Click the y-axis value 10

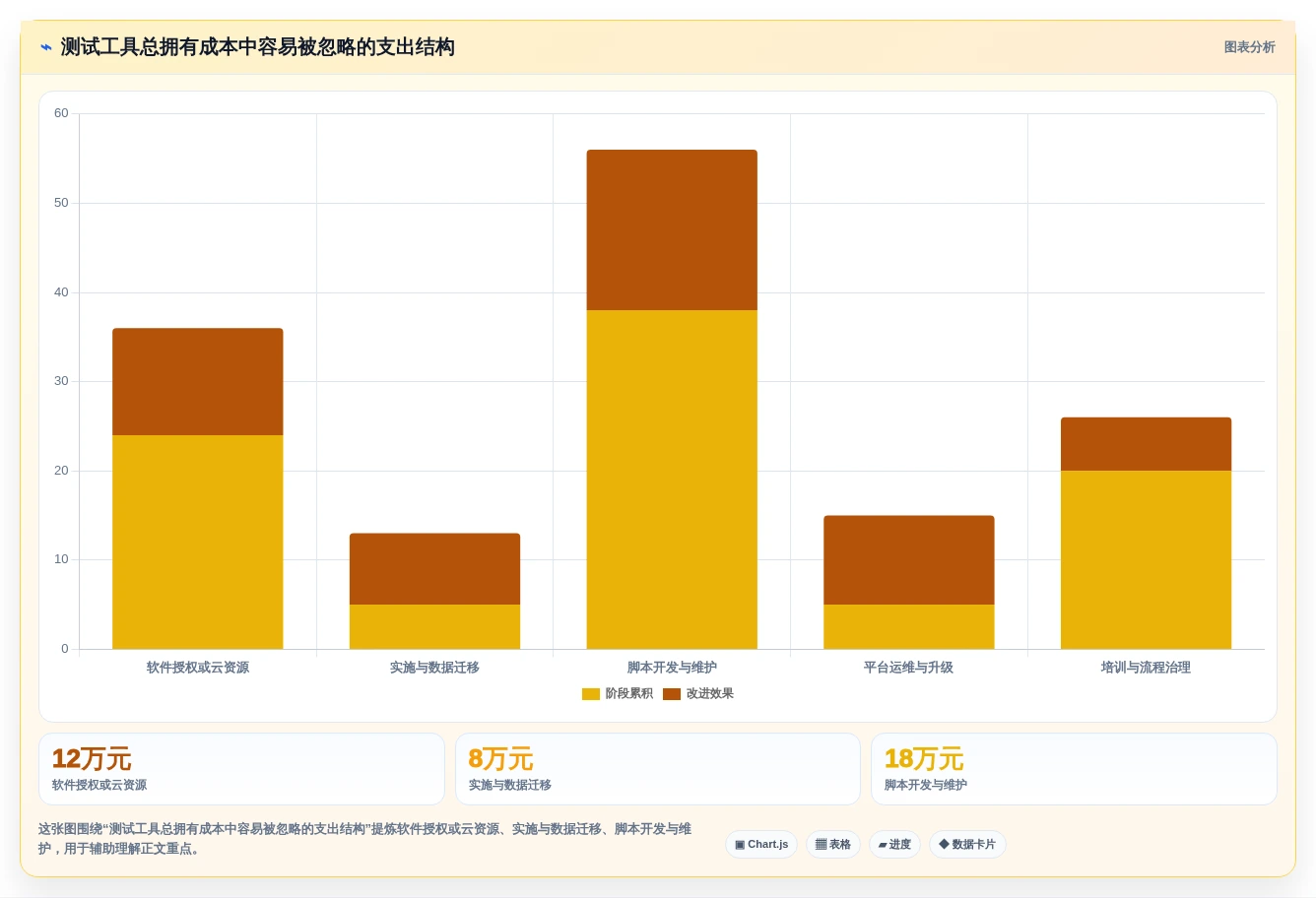[x=61, y=559]
